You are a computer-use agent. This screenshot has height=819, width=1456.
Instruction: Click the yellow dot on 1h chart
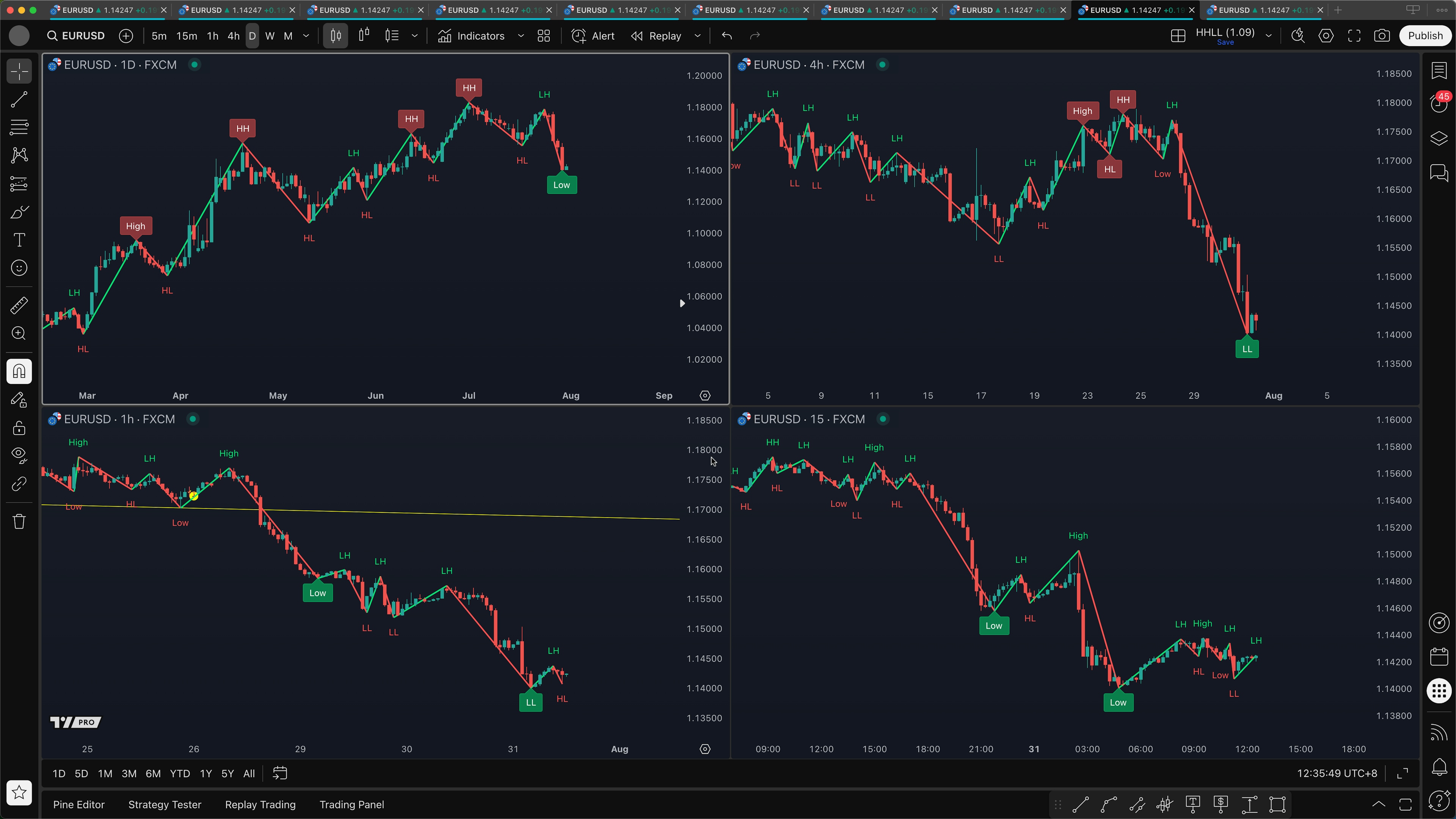(194, 496)
